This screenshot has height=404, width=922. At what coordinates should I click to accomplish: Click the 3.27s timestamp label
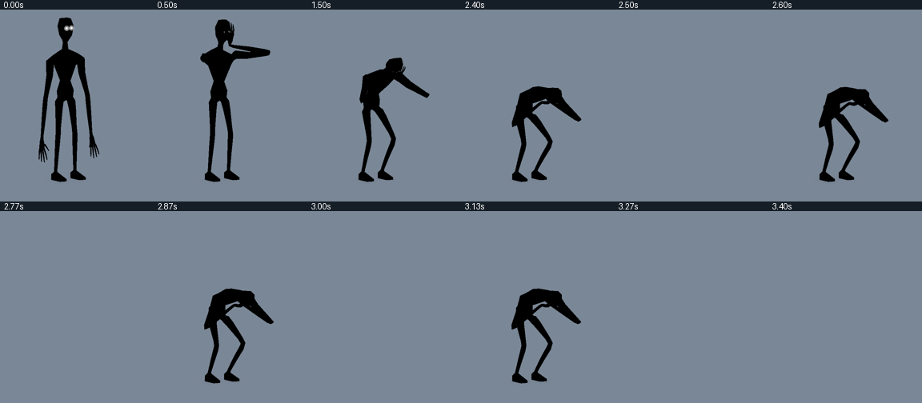(628, 207)
